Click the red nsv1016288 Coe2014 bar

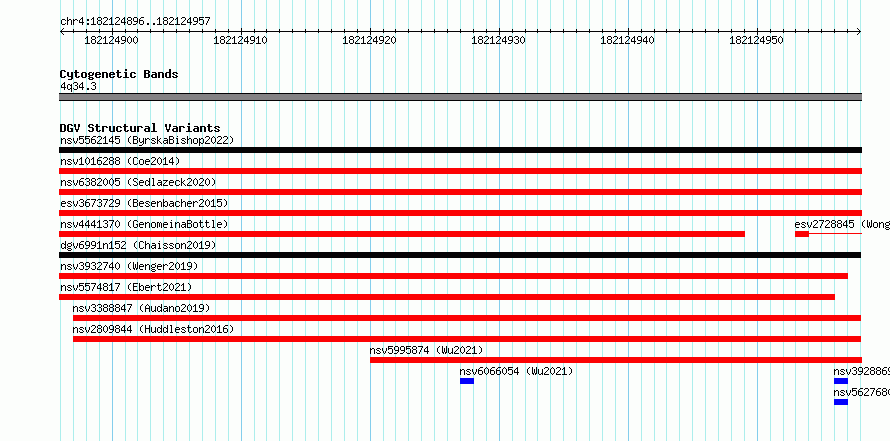tap(460, 171)
